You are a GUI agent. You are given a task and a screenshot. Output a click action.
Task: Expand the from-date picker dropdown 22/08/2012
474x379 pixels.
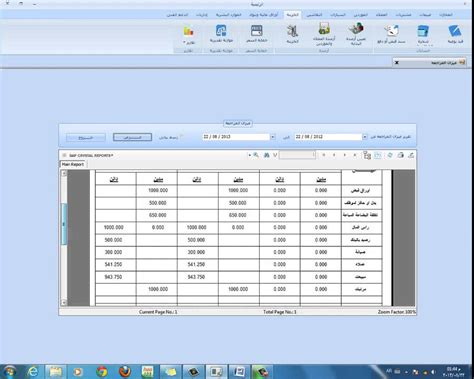point(365,137)
